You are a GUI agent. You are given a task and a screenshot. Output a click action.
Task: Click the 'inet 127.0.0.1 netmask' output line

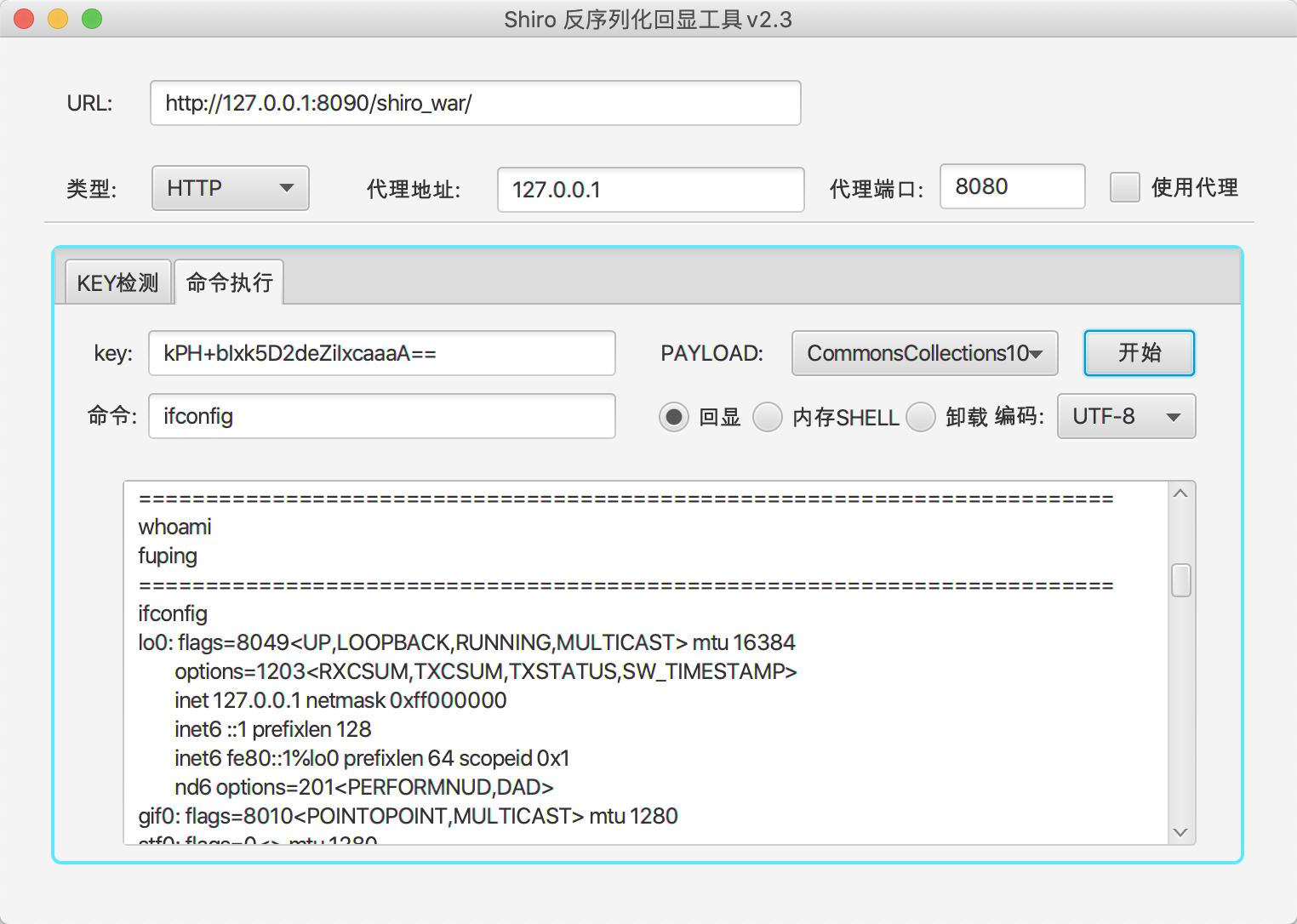pyautogui.click(x=340, y=700)
